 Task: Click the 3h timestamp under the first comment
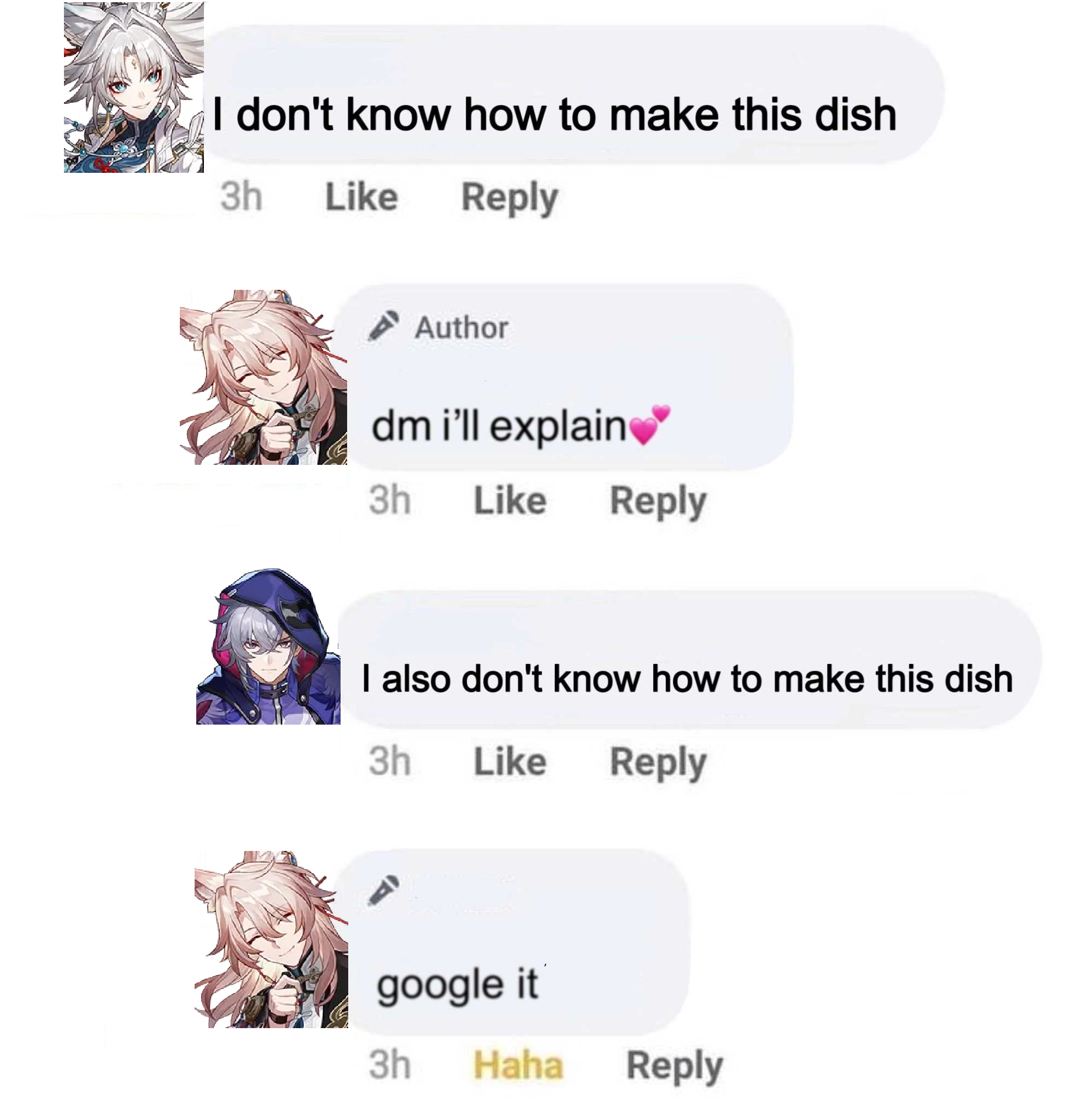[x=241, y=196]
